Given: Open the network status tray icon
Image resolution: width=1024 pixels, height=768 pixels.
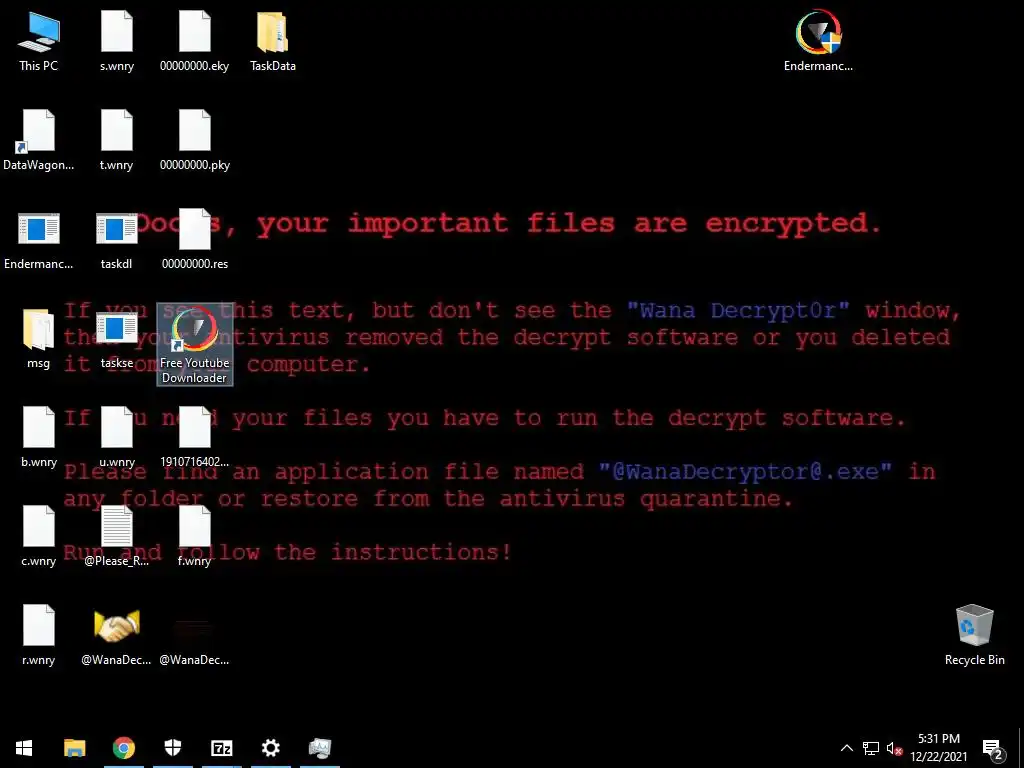Looking at the screenshot, I should pyautogui.click(x=871, y=748).
